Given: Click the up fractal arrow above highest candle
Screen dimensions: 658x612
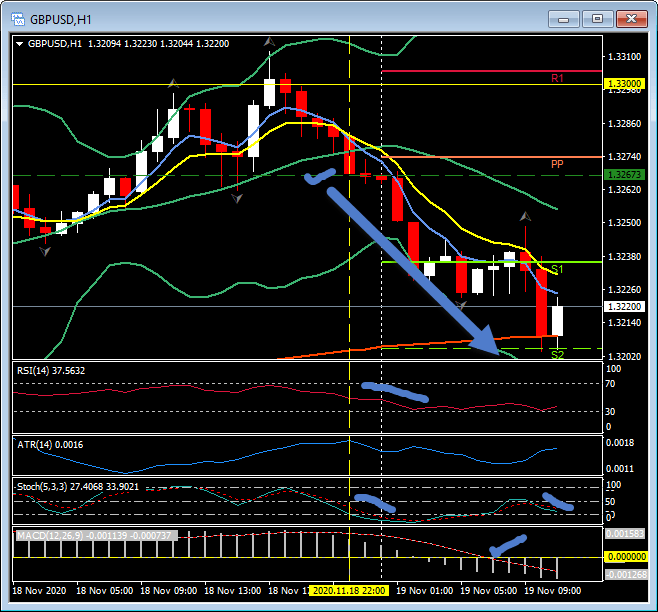Looking at the screenshot, I should [269, 42].
